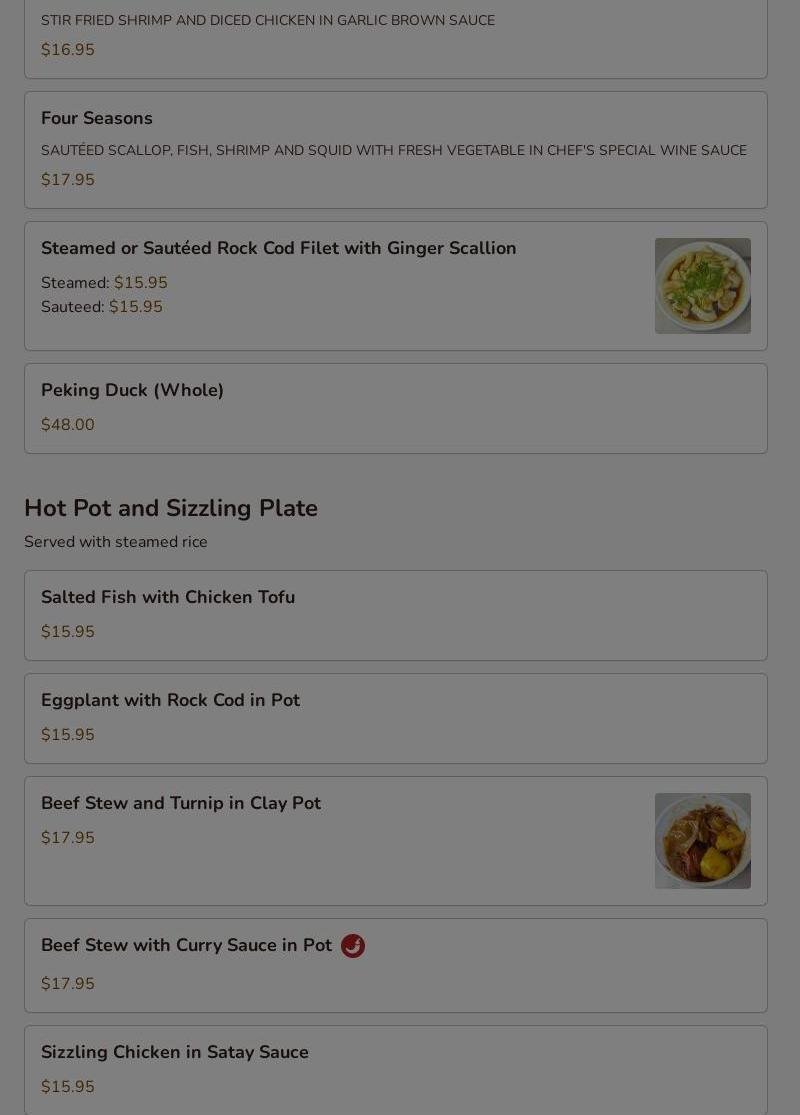Choose Sizzling Chicken in Satay Sauce
The height and width of the screenshot is (1115, 800).
[396, 1070]
